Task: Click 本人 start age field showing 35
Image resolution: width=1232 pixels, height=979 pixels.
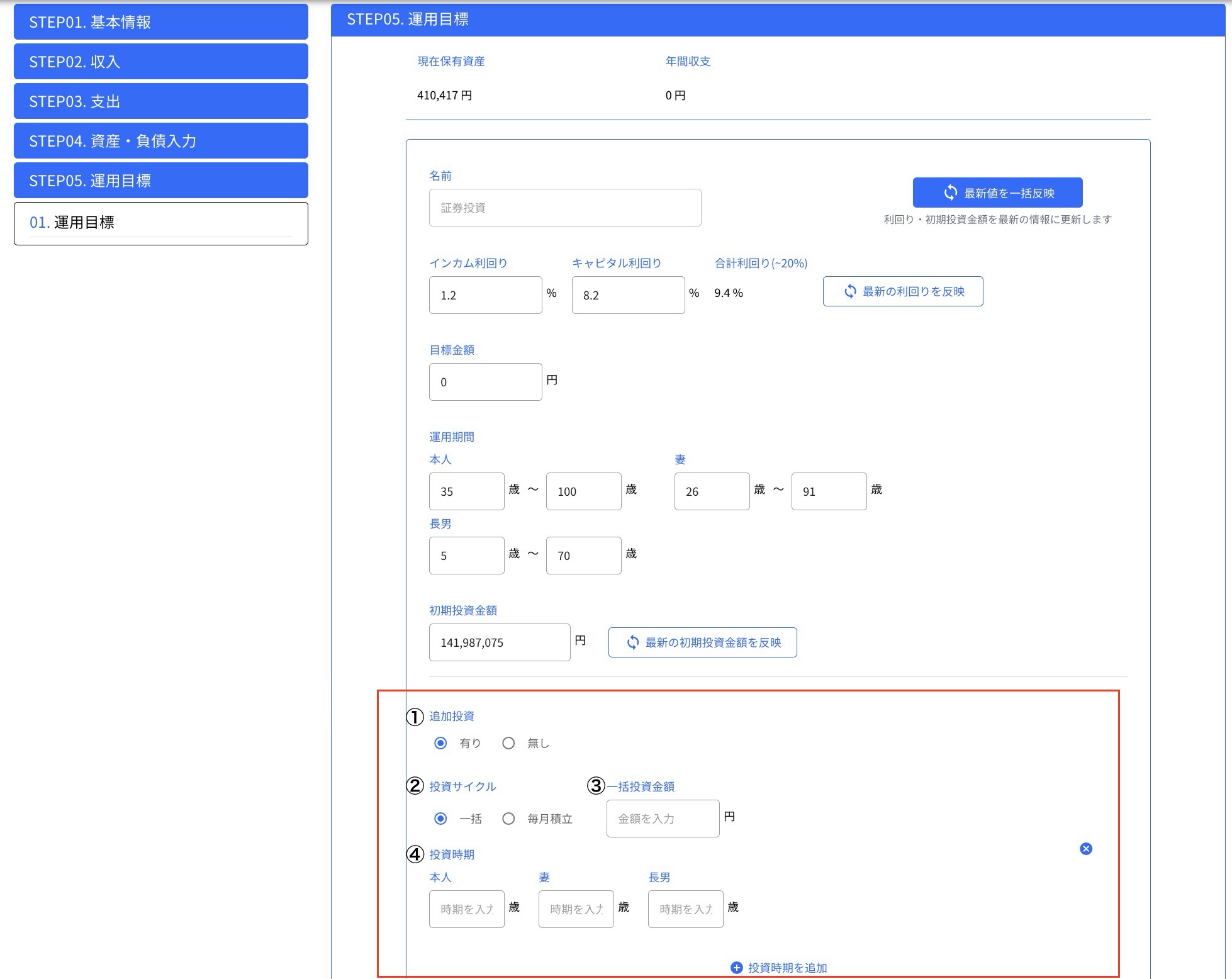Action: click(467, 491)
